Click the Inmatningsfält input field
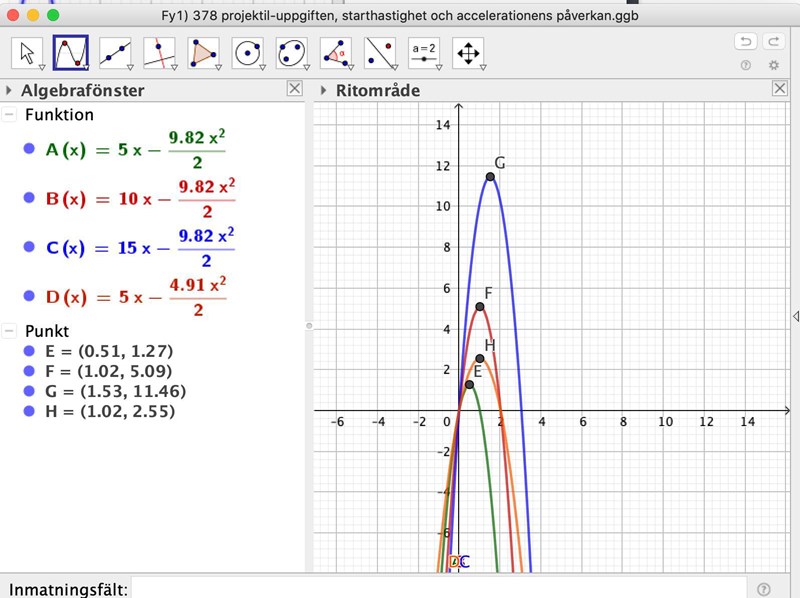 pos(440,588)
